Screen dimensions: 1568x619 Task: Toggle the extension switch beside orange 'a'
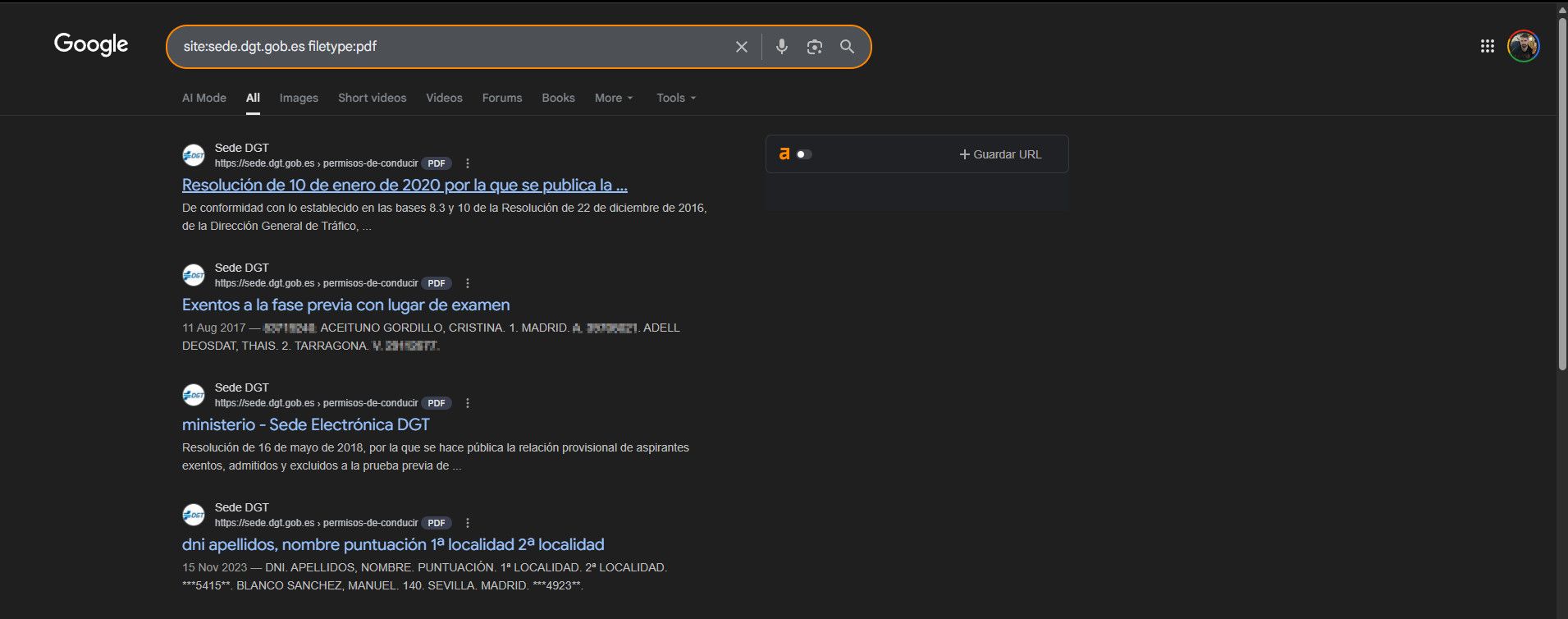point(804,154)
